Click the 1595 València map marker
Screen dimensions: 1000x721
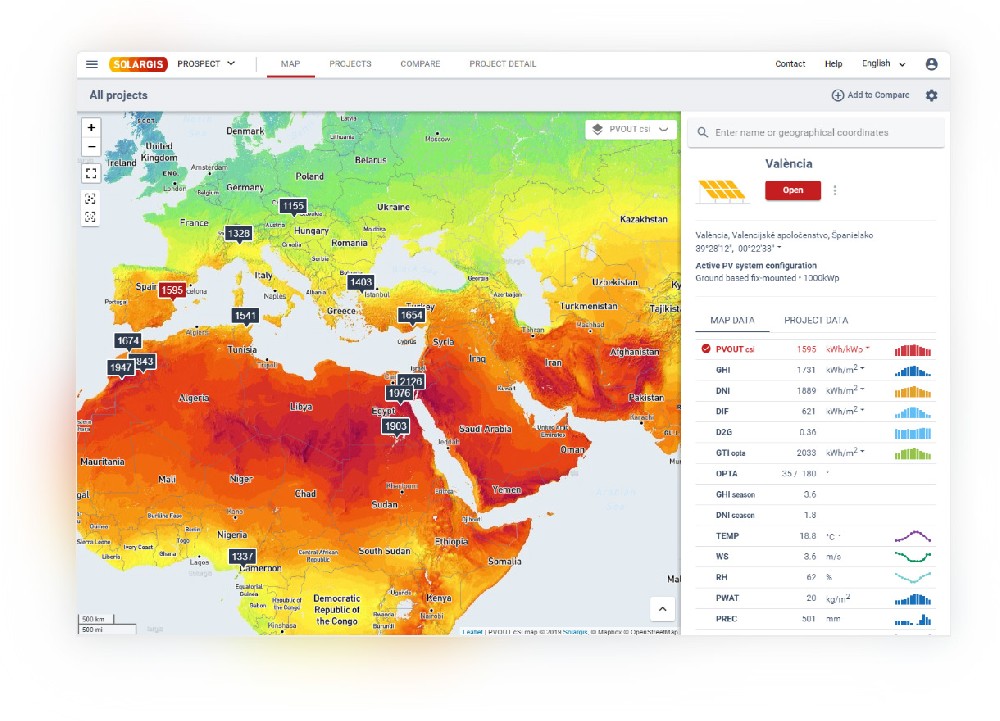pyautogui.click(x=172, y=290)
